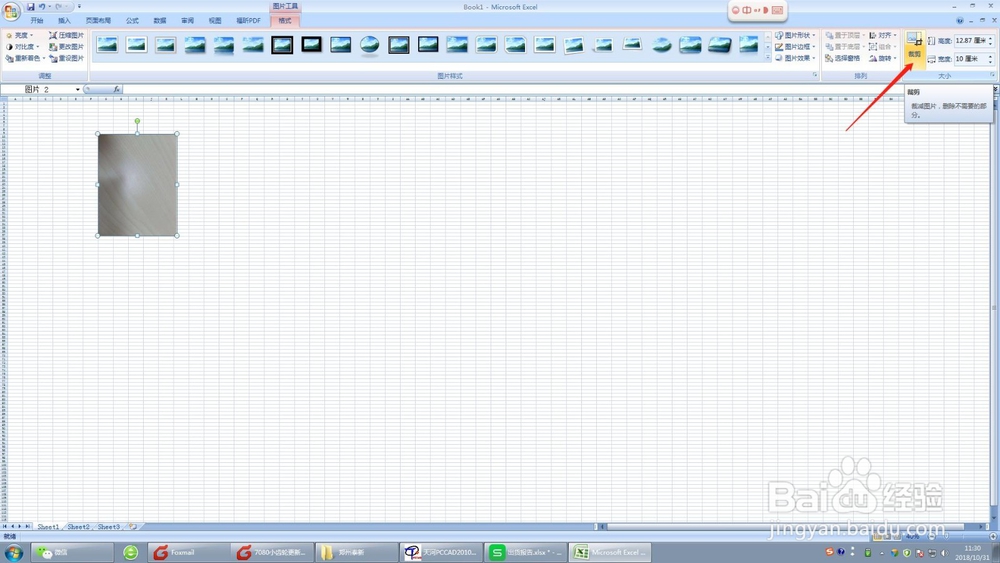Expand the Recolor (重新着色) dropdown
The height and width of the screenshot is (563, 1000).
(25, 58)
